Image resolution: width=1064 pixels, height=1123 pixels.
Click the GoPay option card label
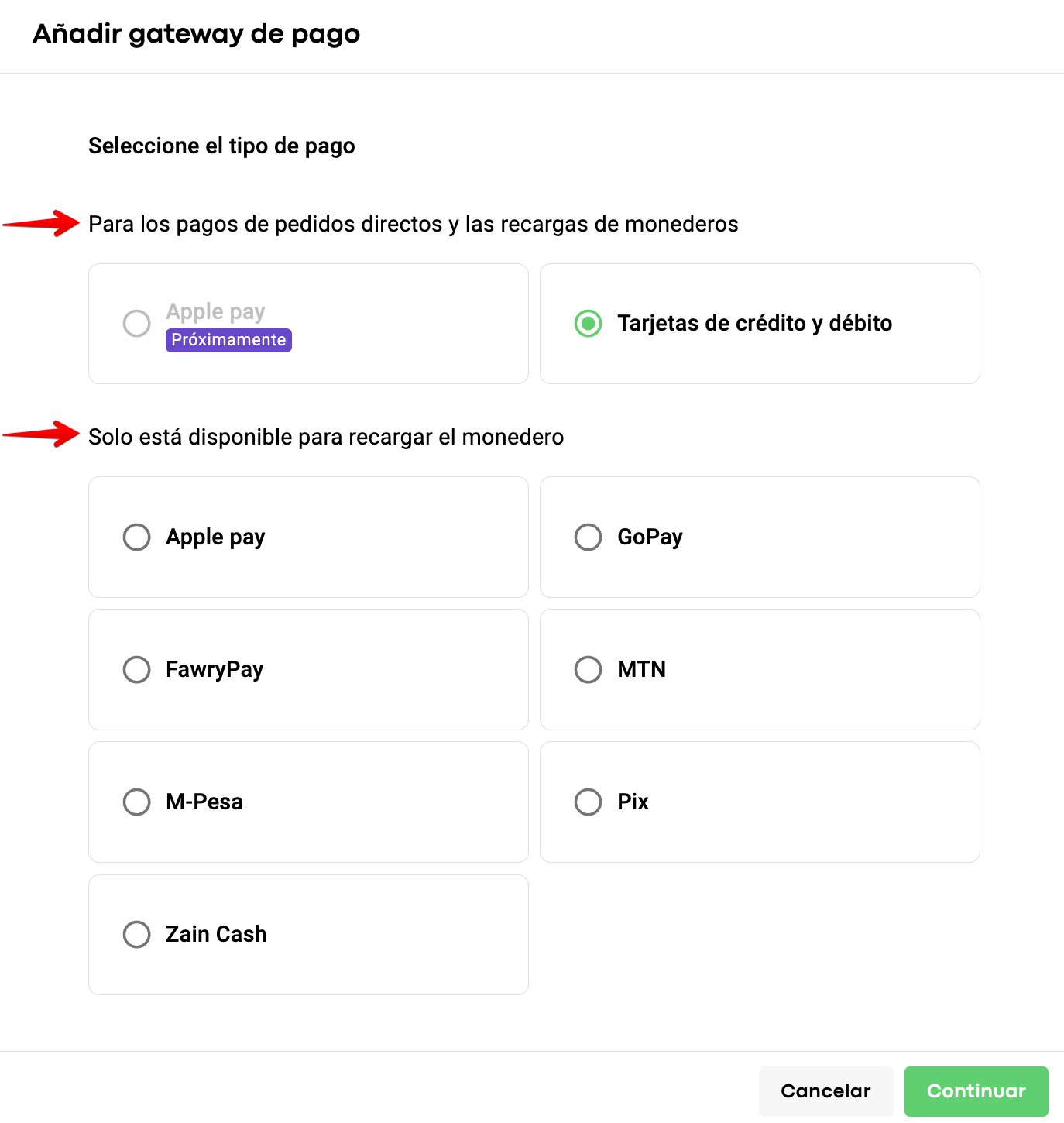[x=650, y=537]
